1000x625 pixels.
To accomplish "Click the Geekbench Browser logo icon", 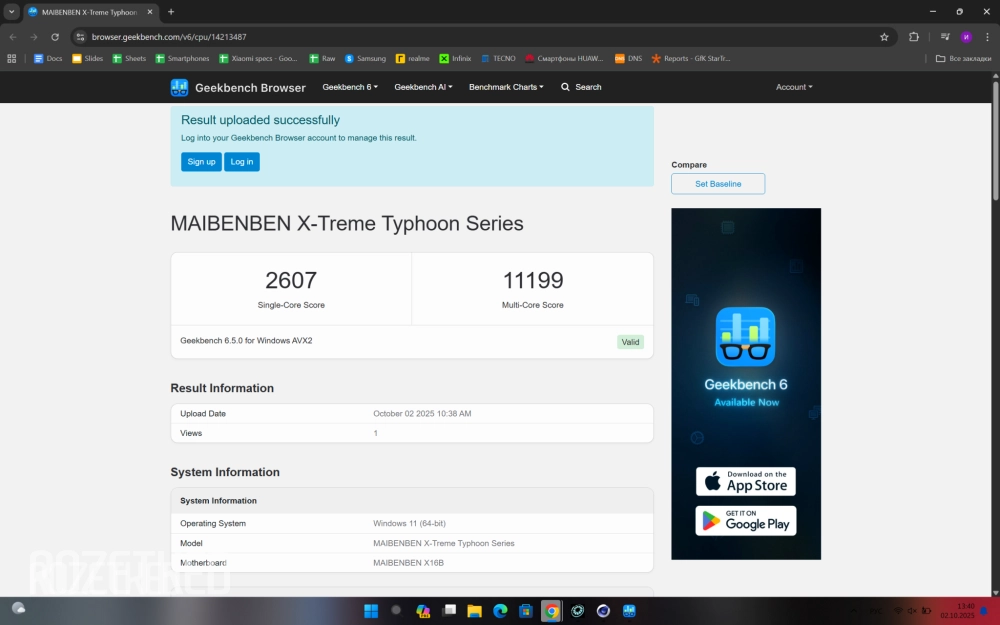I will click(x=179, y=87).
